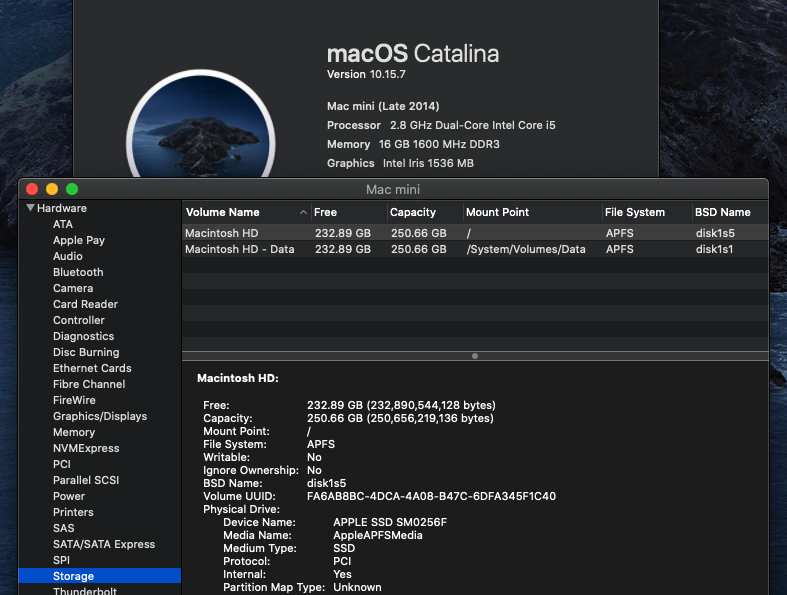Viewport: 787px width, 595px height.
Task: Select Audio in the sidebar
Action: coord(68,257)
